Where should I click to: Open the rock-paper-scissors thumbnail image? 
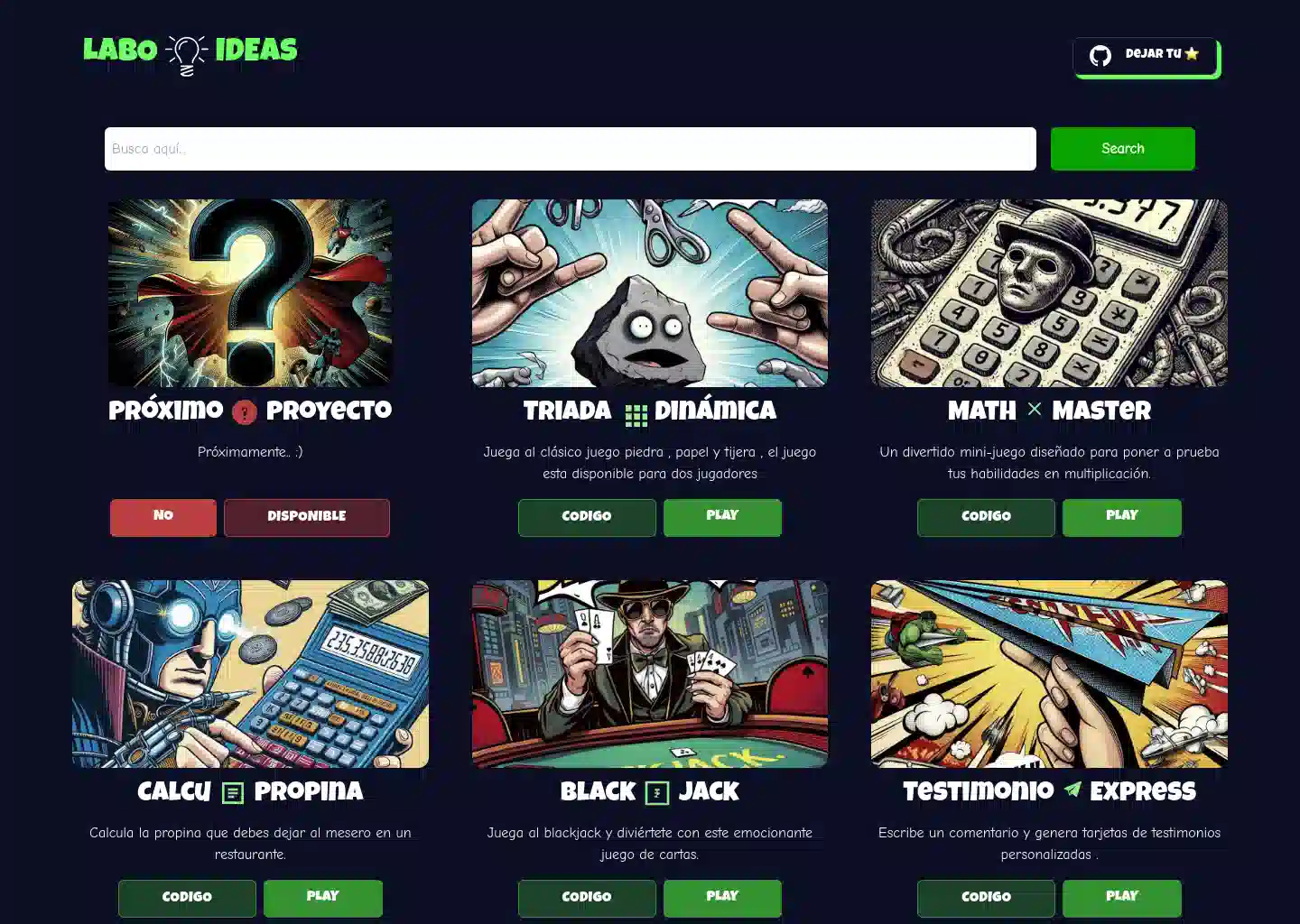[x=650, y=293]
